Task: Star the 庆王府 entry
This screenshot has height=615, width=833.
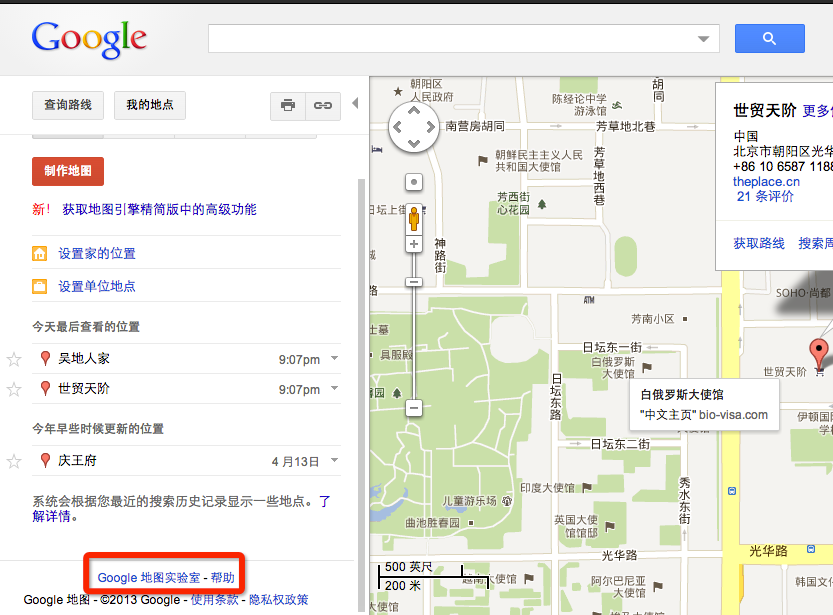Action: pos(14,461)
